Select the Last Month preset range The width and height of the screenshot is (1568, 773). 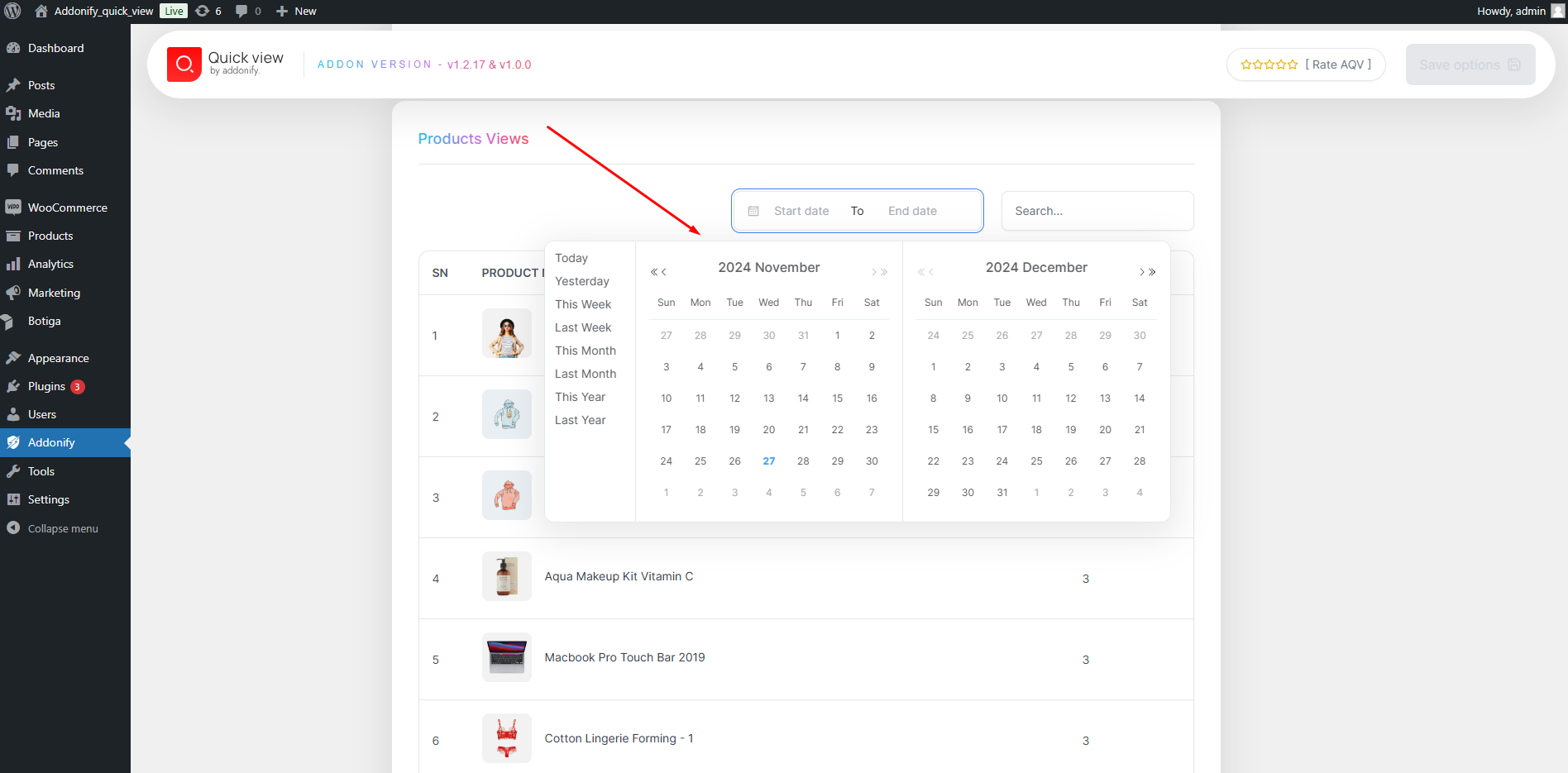point(586,374)
